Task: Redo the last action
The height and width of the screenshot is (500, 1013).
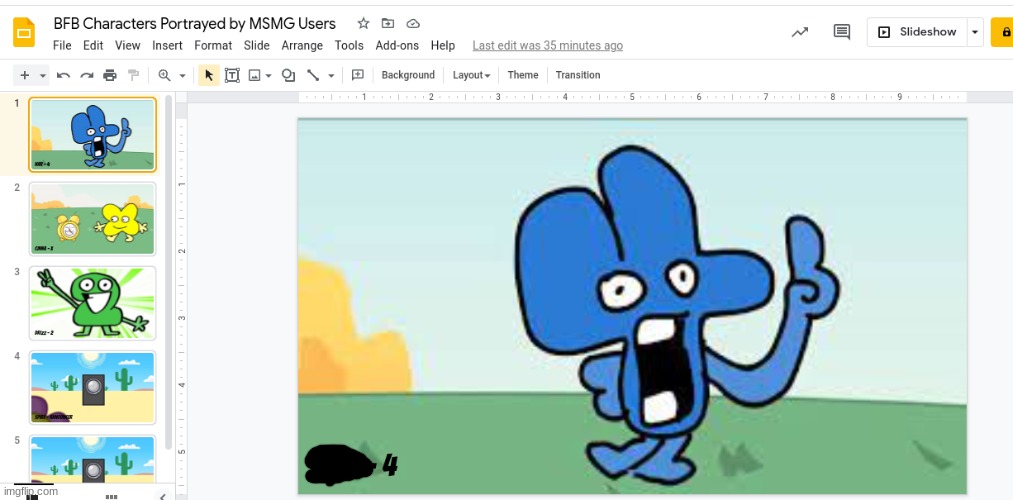Action: pyautogui.click(x=87, y=76)
